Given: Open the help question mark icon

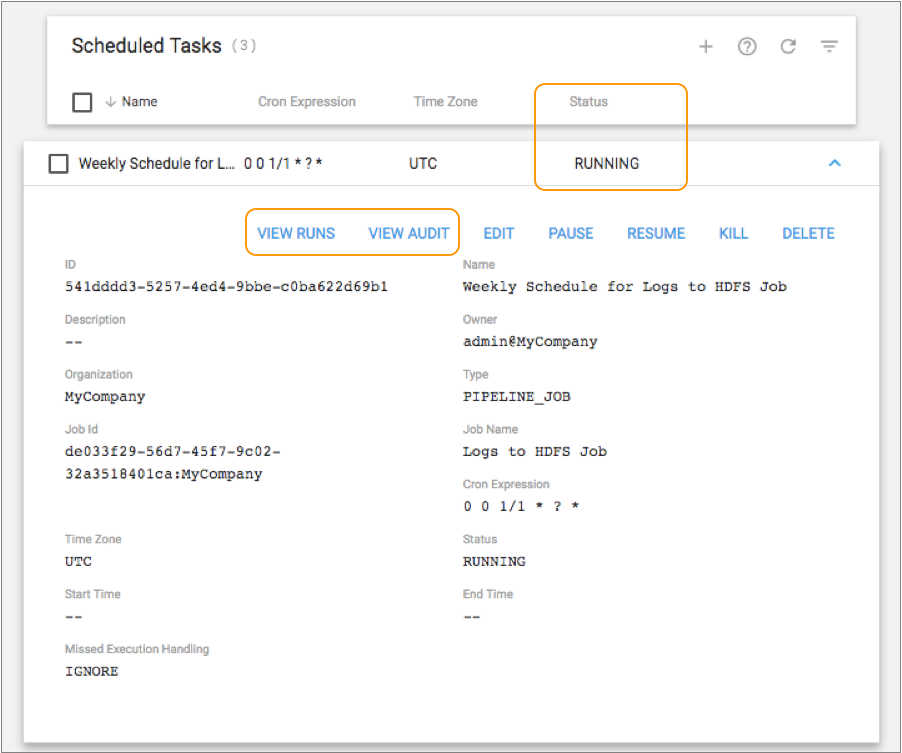Looking at the screenshot, I should coord(747,47).
